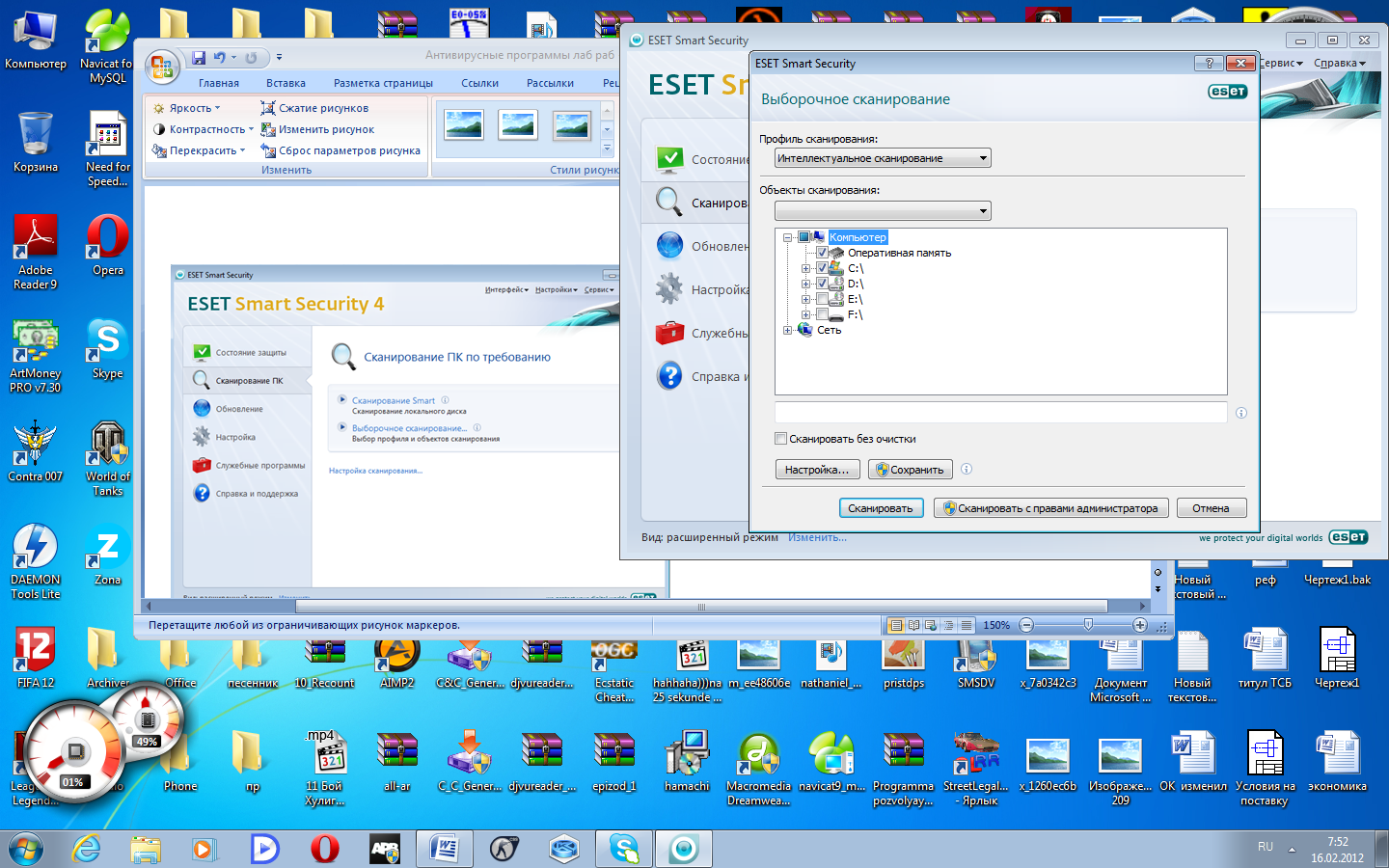1389x868 pixels.
Task: Open the Служебные red toolbox sidebar icon
Action: 669,333
